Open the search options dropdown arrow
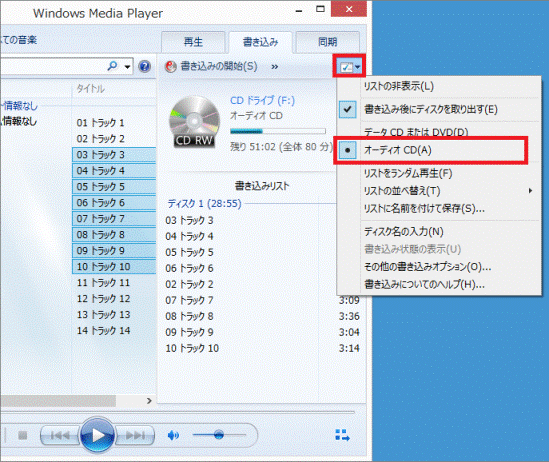549x462 pixels. [127, 66]
